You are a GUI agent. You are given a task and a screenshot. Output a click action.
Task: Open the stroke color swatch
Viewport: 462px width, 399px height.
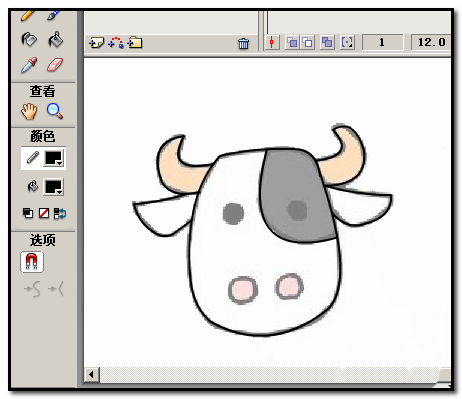click(54, 158)
